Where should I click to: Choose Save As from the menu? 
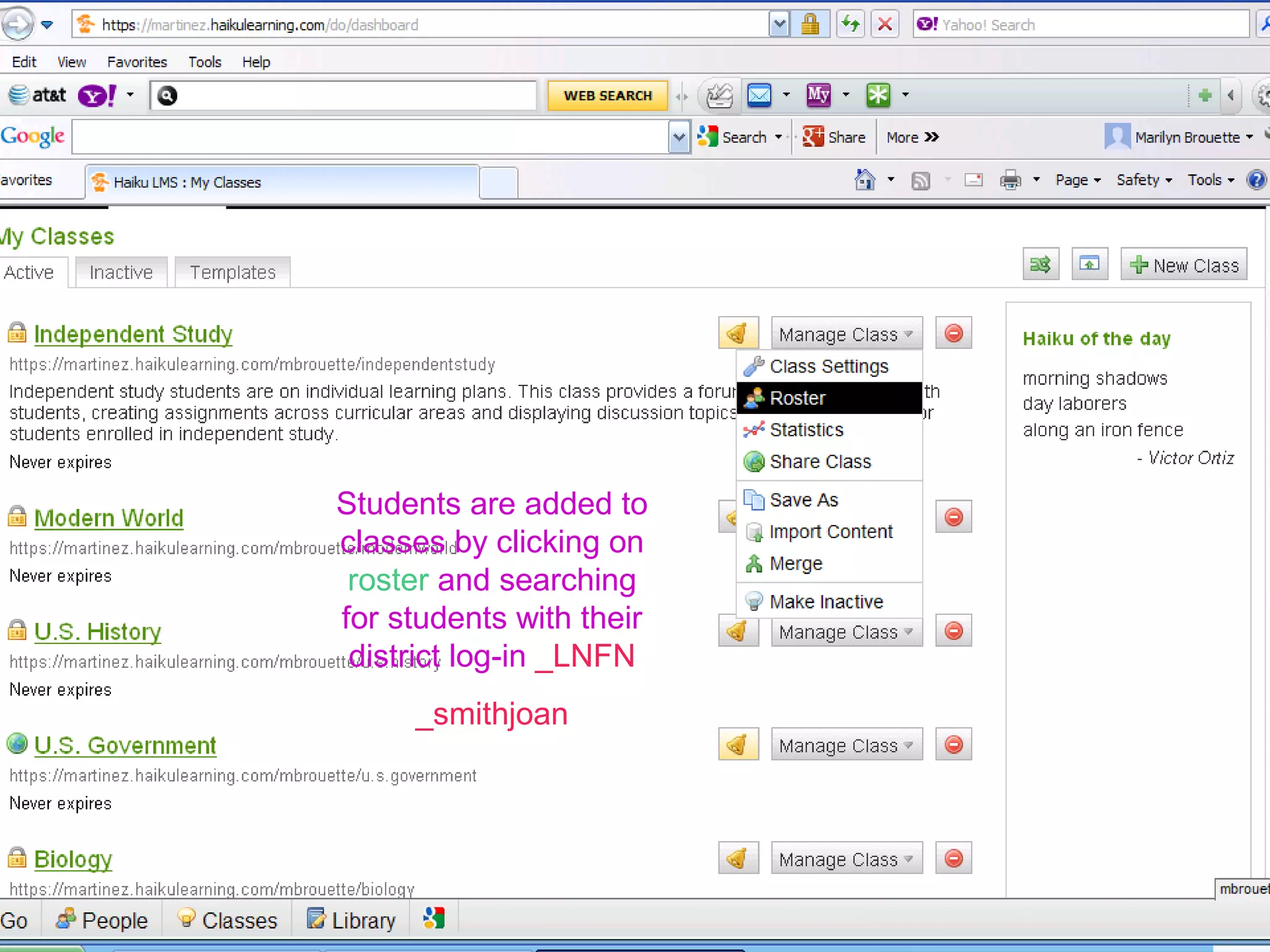pyautogui.click(x=829, y=500)
